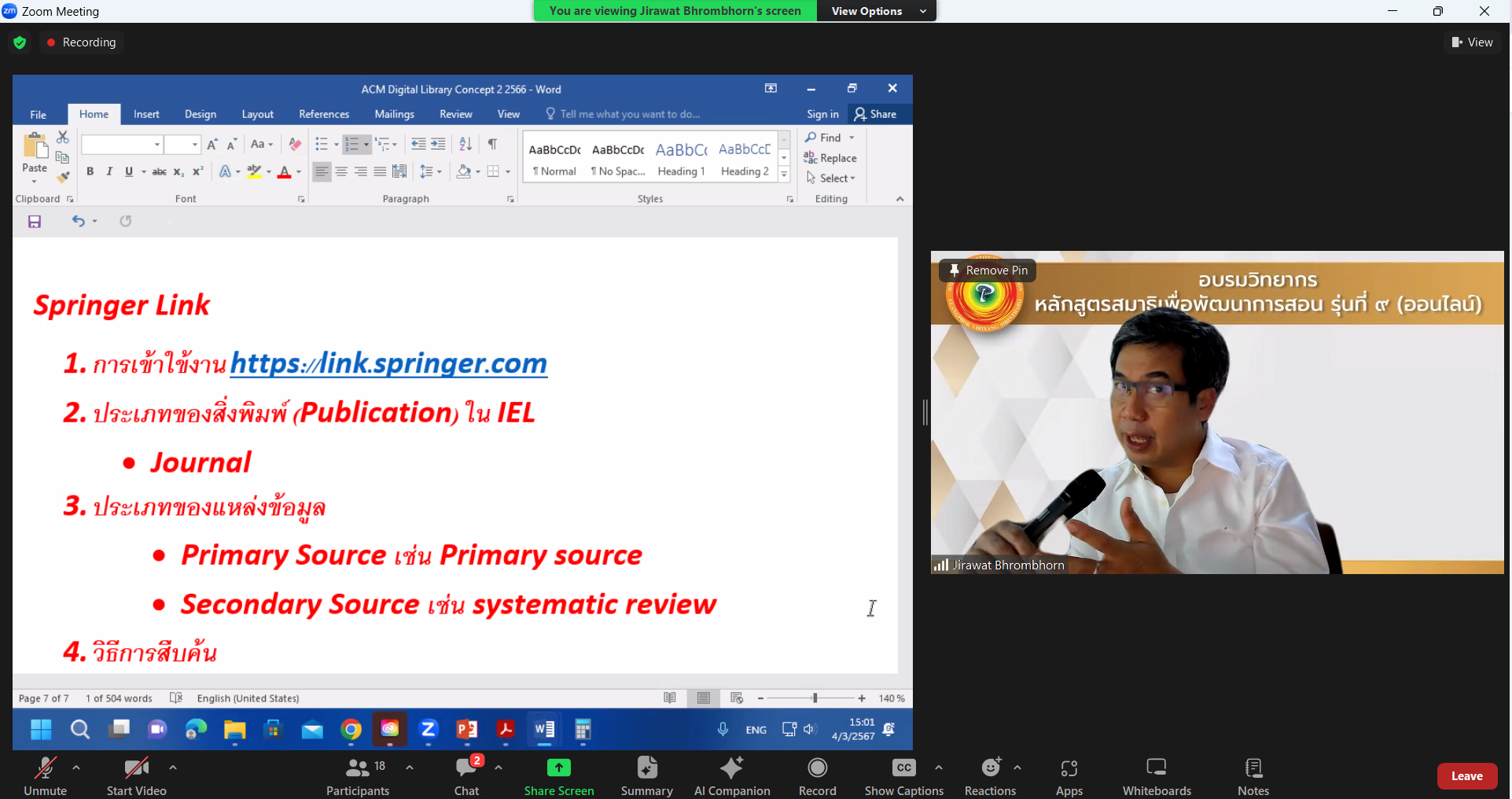1512x799 pixels.
Task: Click the green encryption shield icon
Action: pyautogui.click(x=20, y=42)
